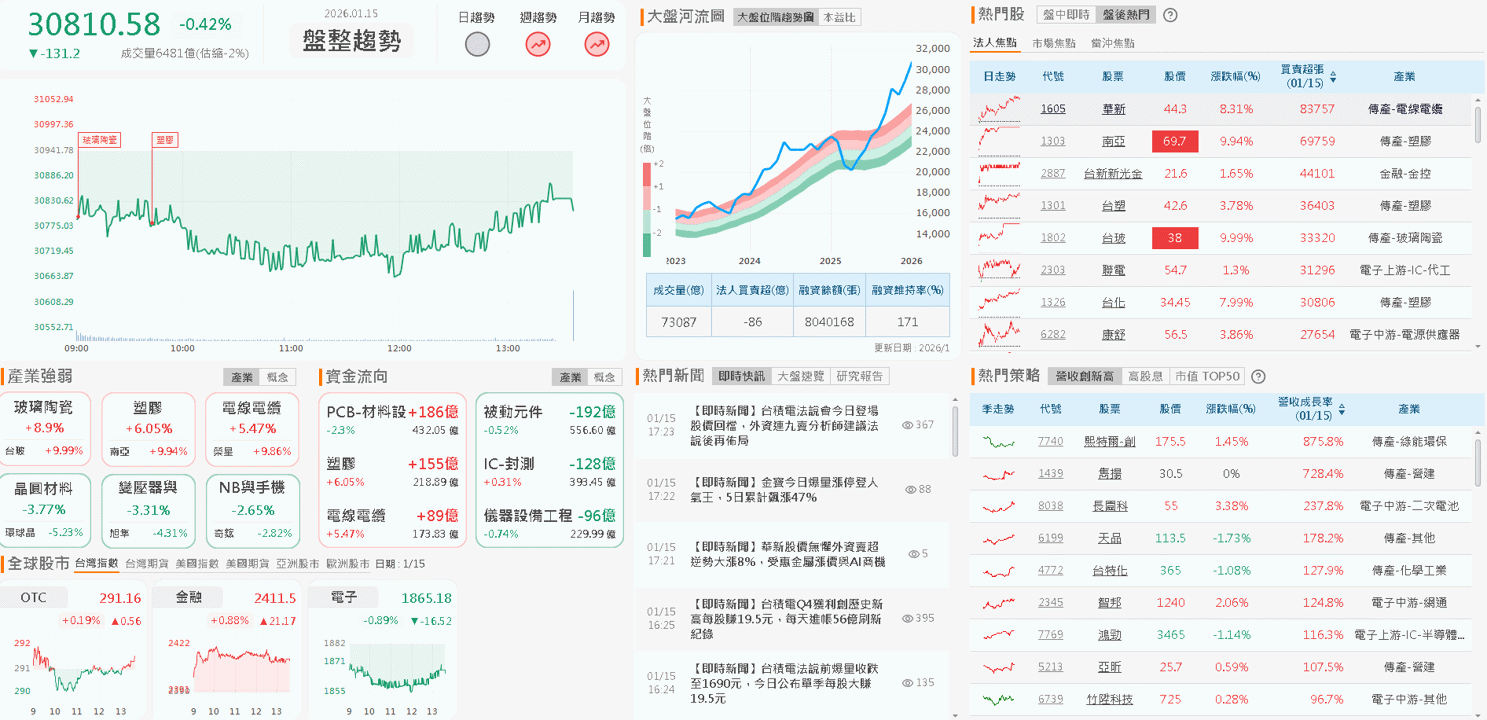Open 熙特爾-創 quarterly trend mini chart
The height and width of the screenshot is (720, 1487).
pyautogui.click(x=999, y=441)
